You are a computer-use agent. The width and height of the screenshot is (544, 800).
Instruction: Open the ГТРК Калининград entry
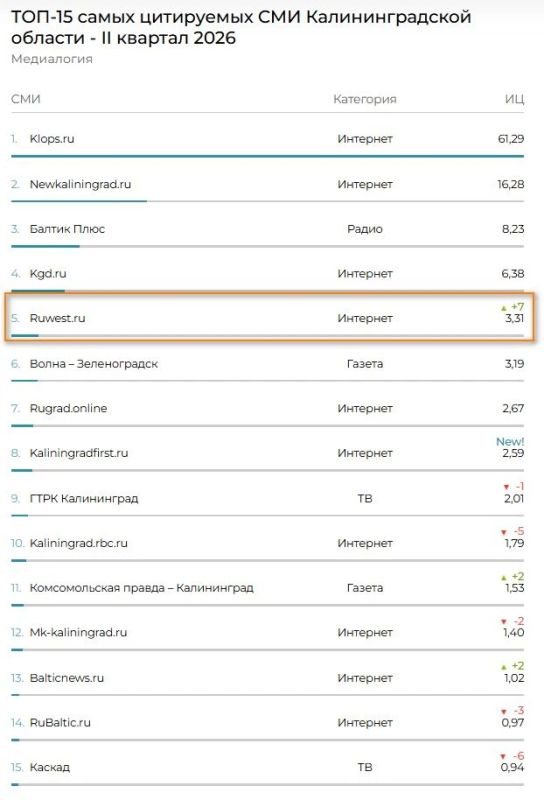pyautogui.click(x=84, y=498)
